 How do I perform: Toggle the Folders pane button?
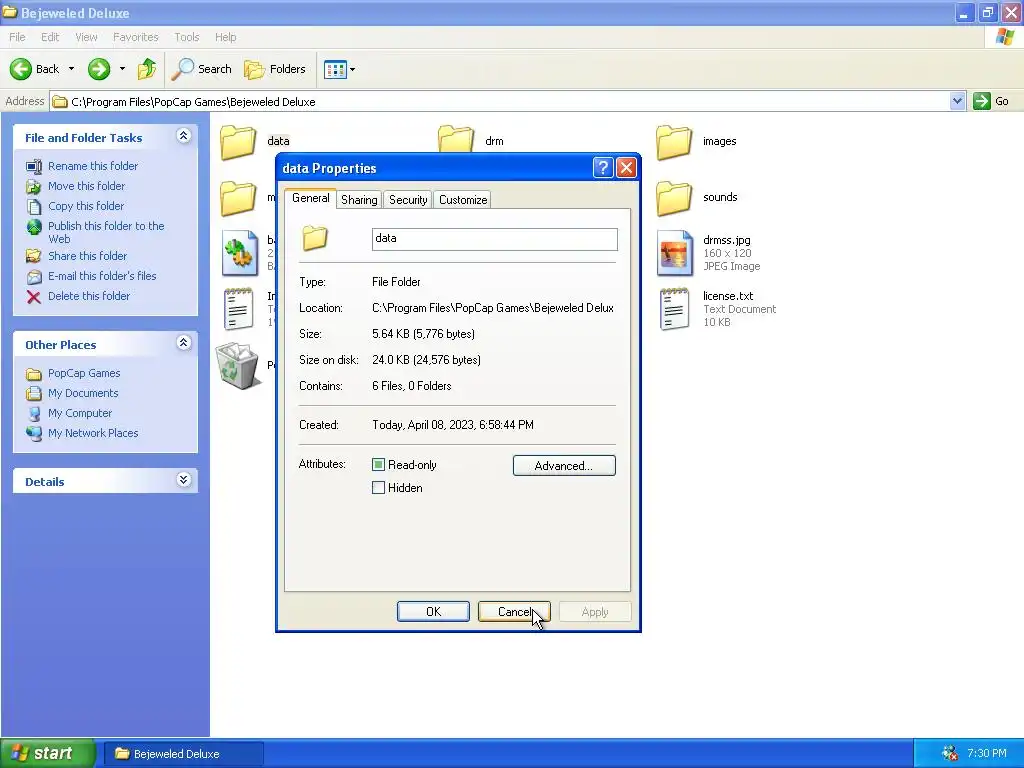275,69
